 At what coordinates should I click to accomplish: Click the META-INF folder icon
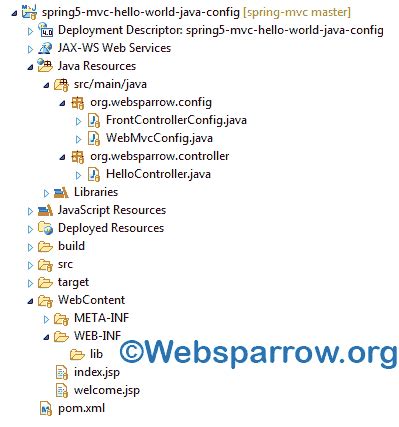(61, 319)
